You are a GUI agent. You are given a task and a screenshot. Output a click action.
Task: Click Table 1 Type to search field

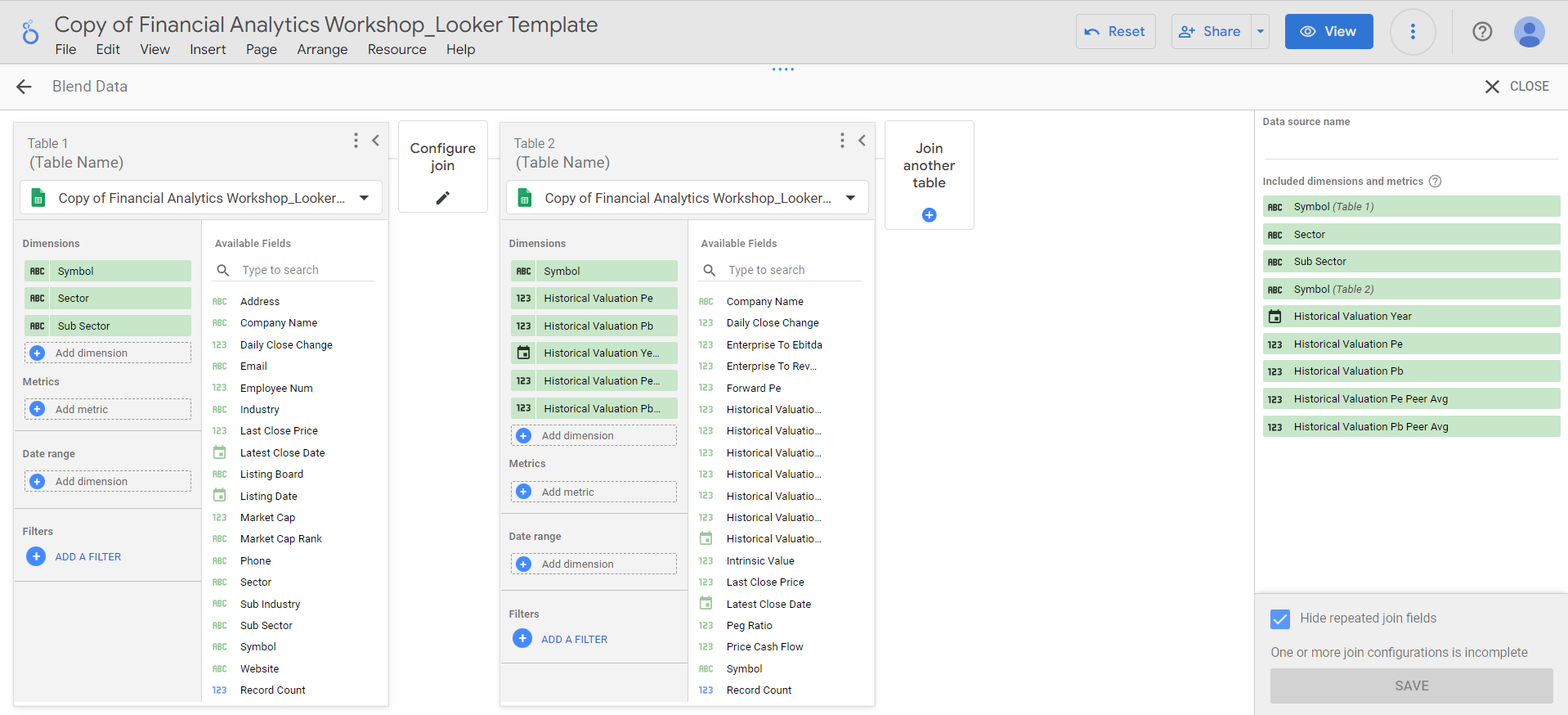pyautogui.click(x=307, y=270)
